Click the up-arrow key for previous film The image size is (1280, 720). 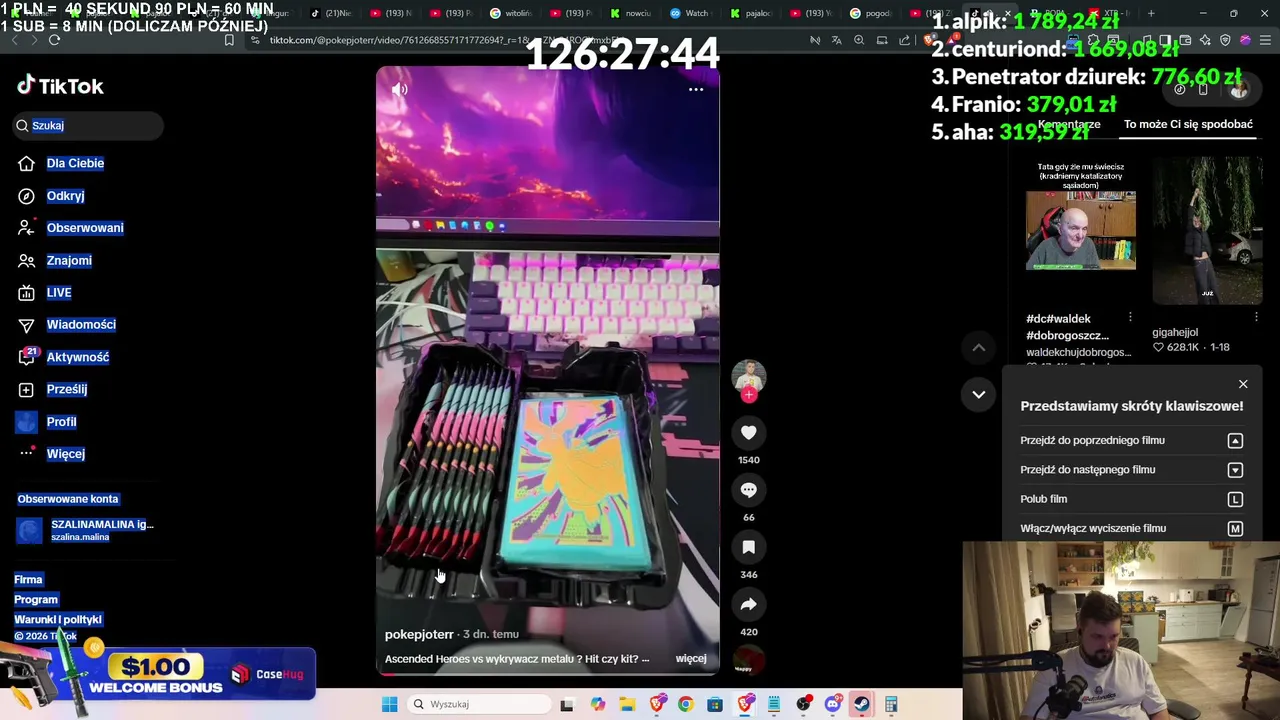click(x=1235, y=441)
